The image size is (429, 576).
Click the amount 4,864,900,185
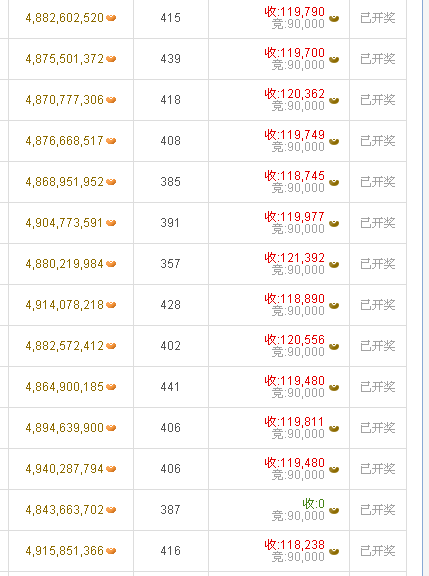tap(65, 387)
